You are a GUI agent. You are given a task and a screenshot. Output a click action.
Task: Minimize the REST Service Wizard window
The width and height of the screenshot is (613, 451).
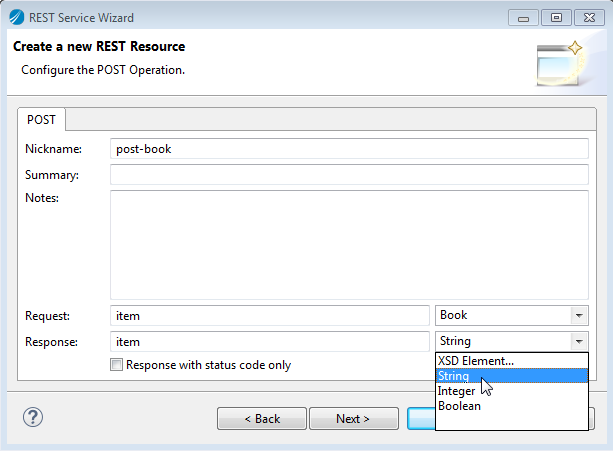tap(523, 18)
